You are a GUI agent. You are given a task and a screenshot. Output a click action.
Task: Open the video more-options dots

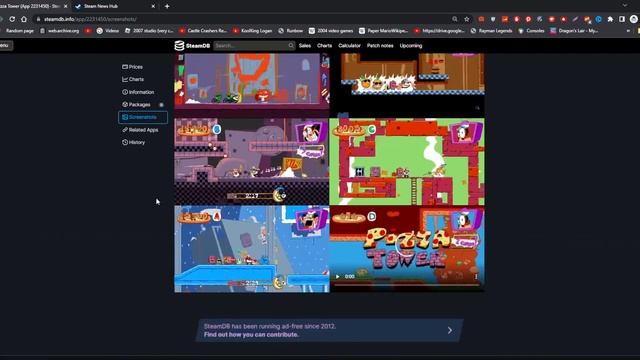pos(476,276)
